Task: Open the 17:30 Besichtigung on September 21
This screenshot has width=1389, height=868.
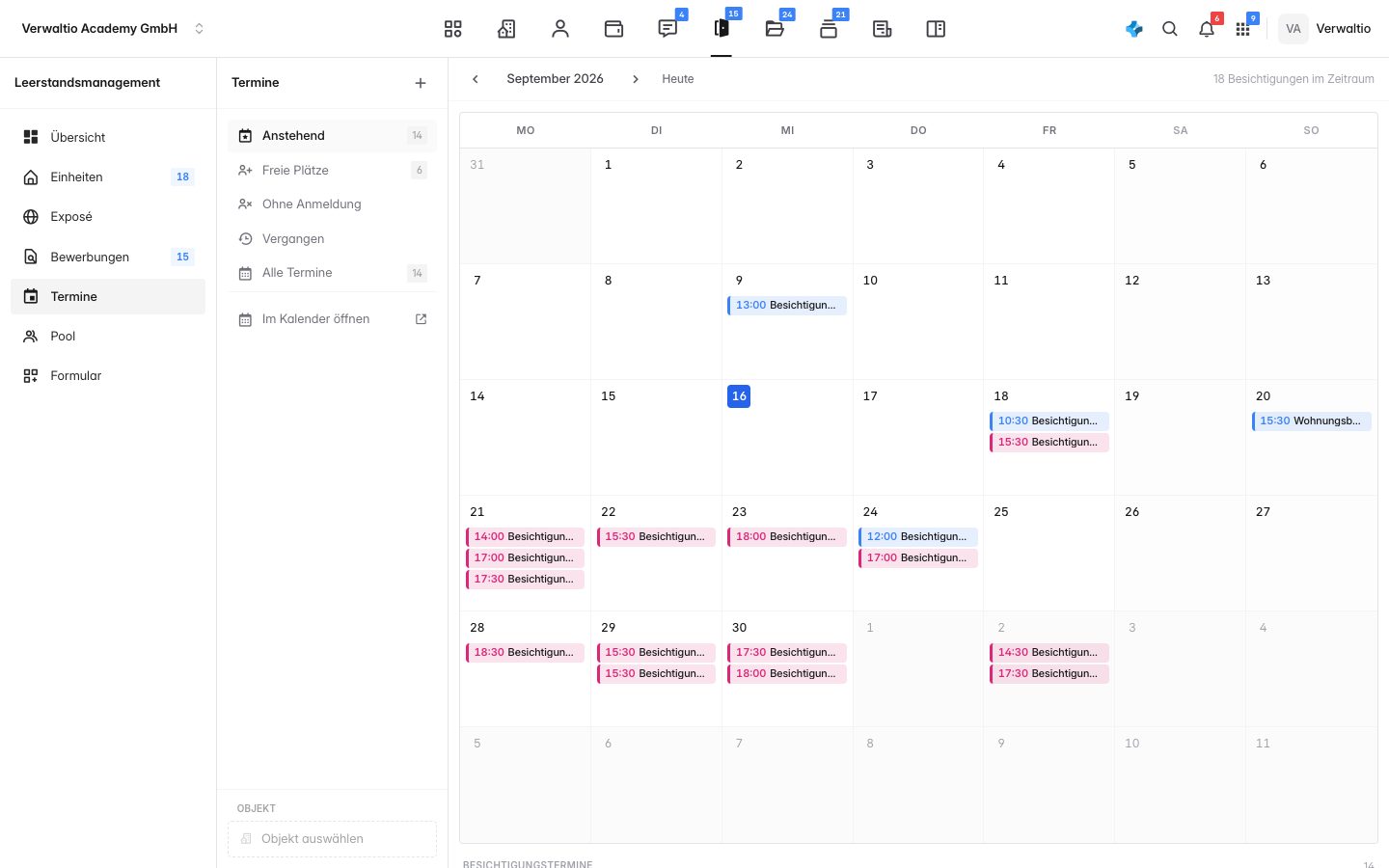Action: (x=525, y=580)
